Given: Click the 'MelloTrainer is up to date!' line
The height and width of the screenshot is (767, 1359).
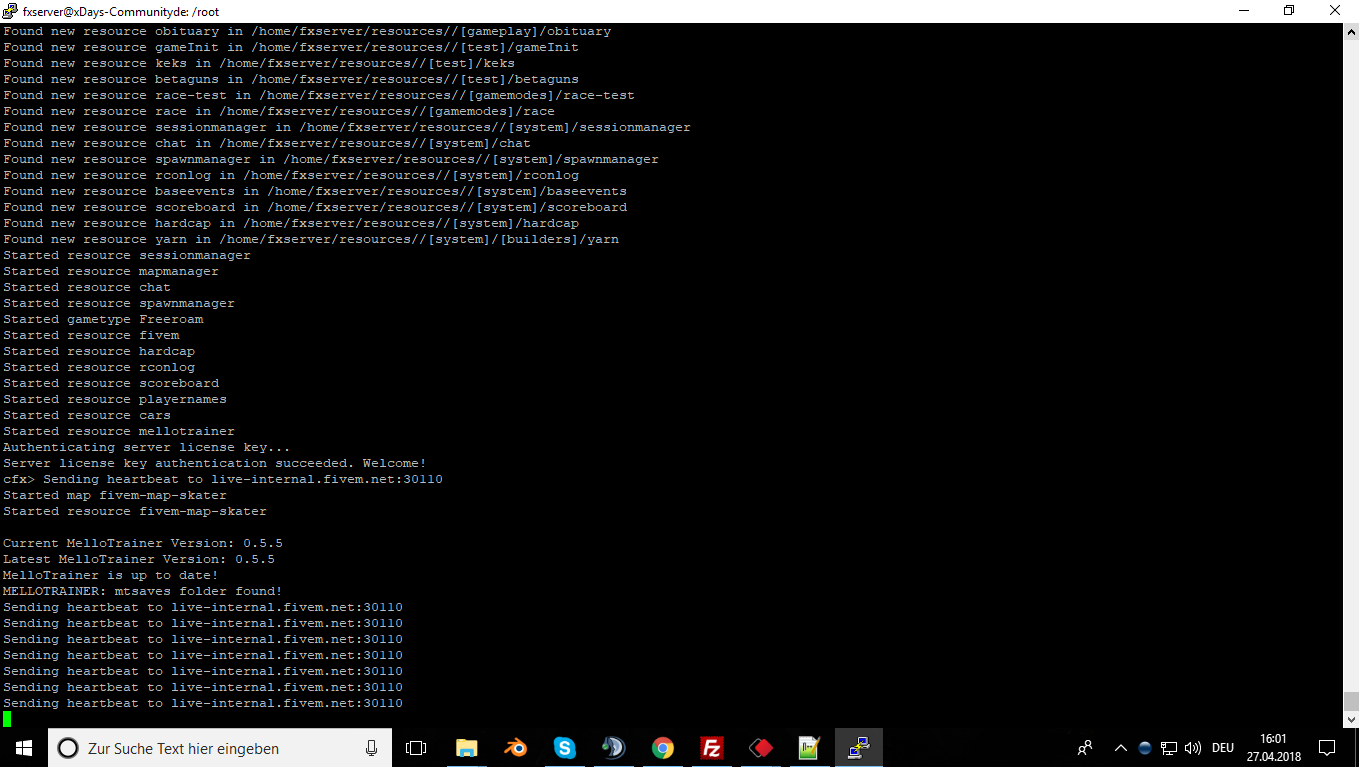Looking at the screenshot, I should [111, 575].
